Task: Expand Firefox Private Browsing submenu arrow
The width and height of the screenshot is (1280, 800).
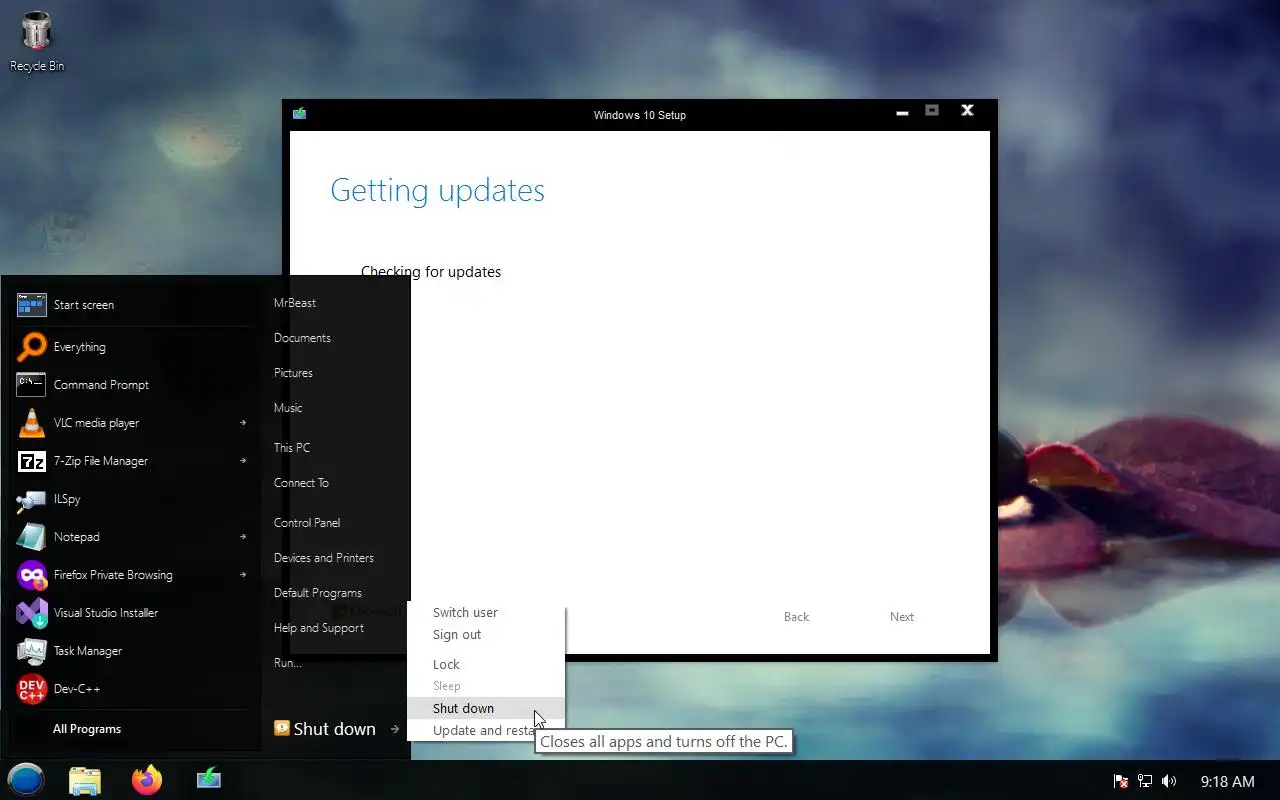Action: tap(243, 575)
